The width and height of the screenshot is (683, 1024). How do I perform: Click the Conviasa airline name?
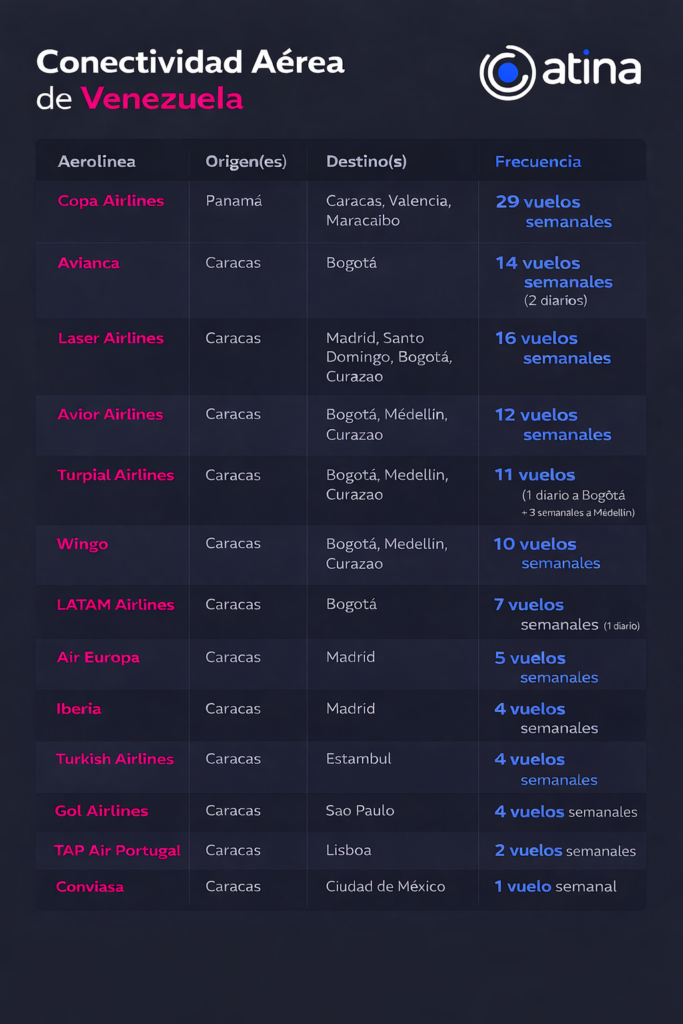[x=90, y=887]
